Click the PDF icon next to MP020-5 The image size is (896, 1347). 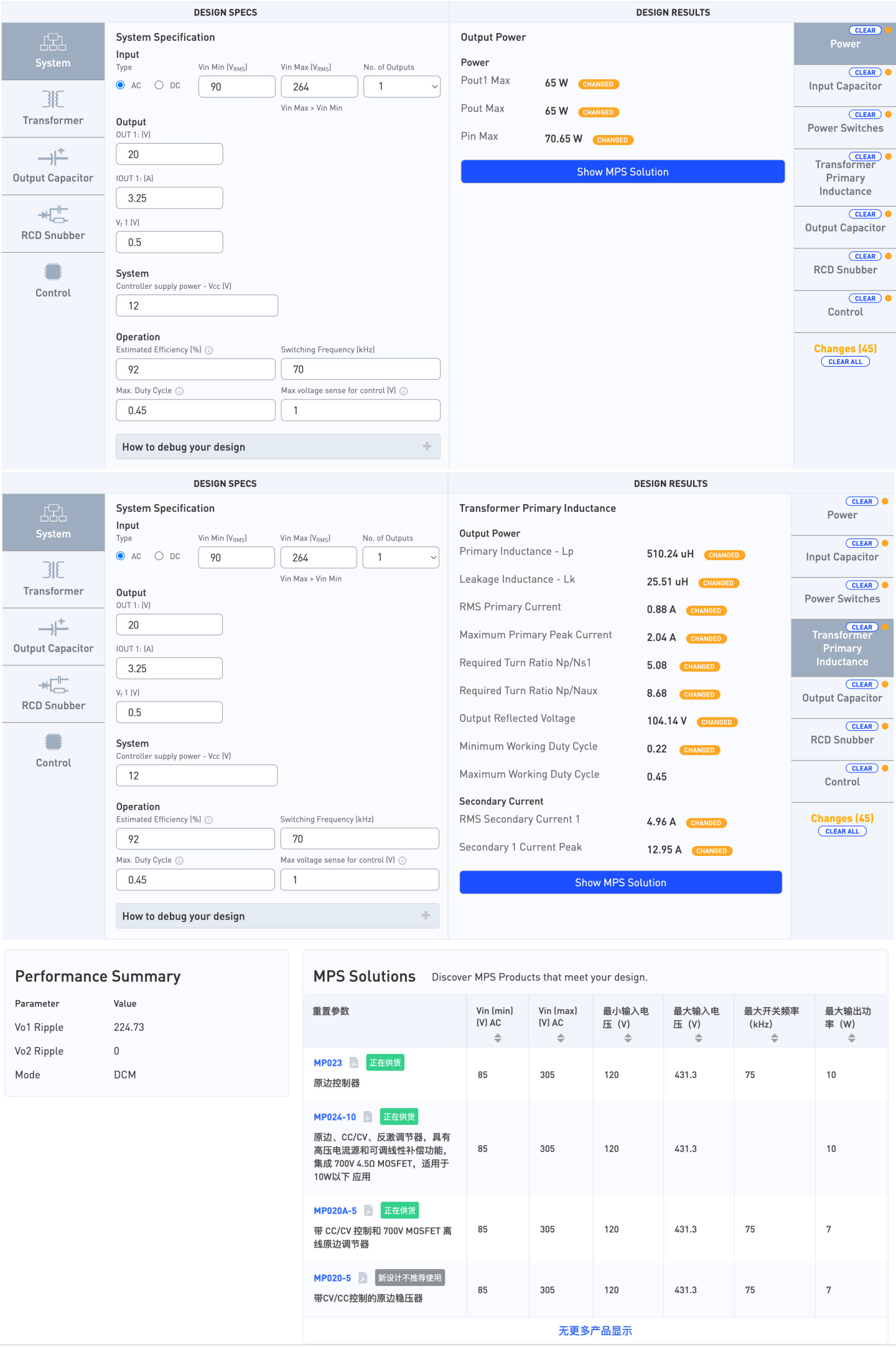[x=363, y=1278]
